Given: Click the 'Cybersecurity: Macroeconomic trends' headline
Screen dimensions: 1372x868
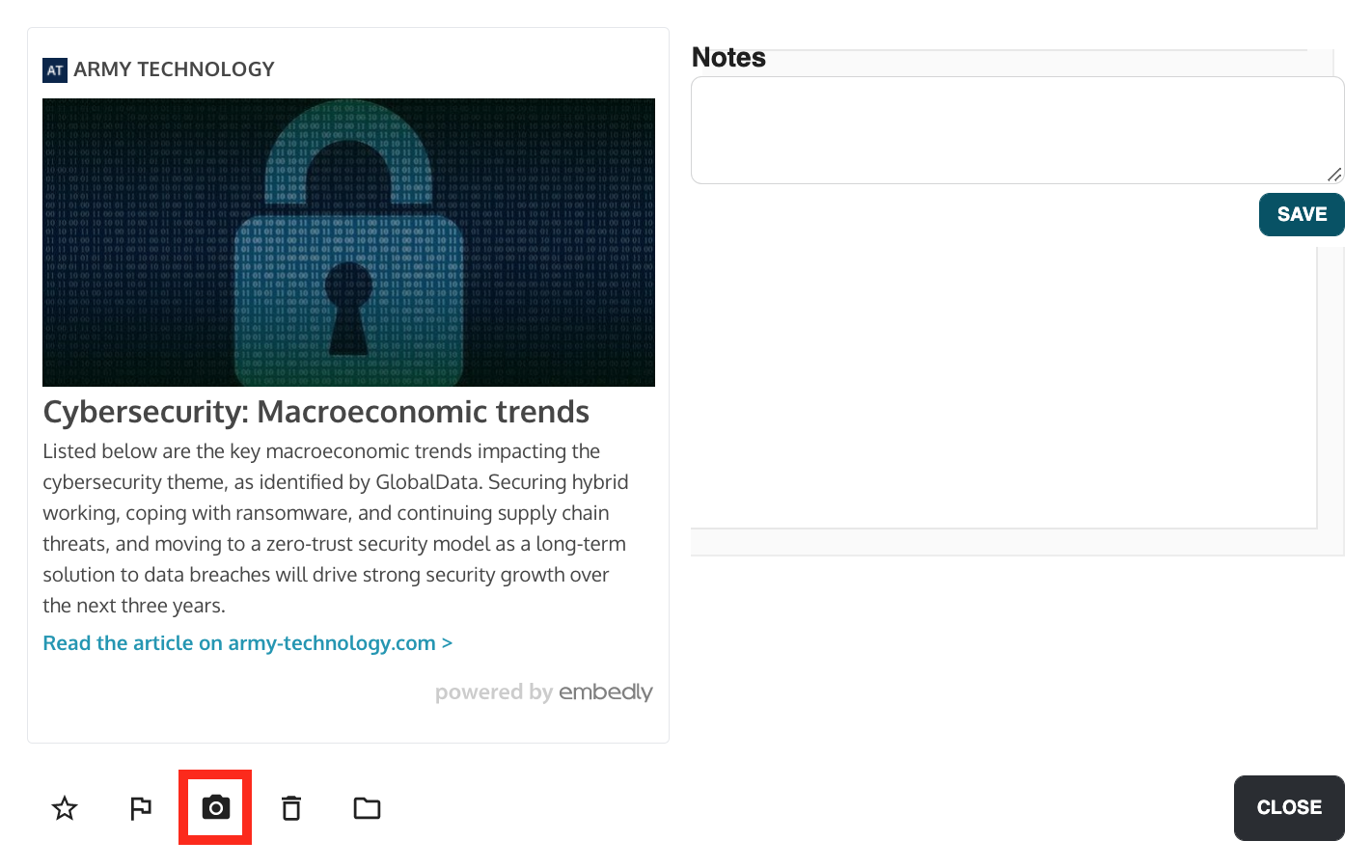Looking at the screenshot, I should coord(316,412).
